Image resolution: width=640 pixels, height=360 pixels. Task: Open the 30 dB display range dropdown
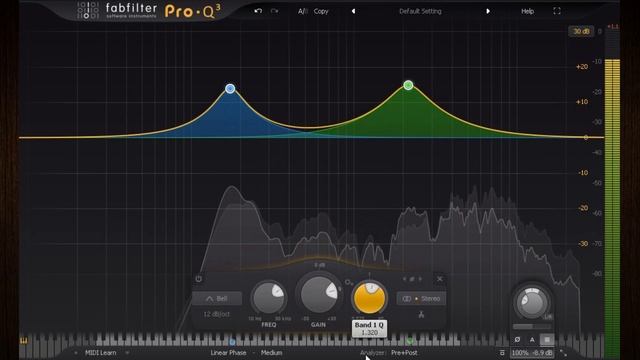pos(581,31)
